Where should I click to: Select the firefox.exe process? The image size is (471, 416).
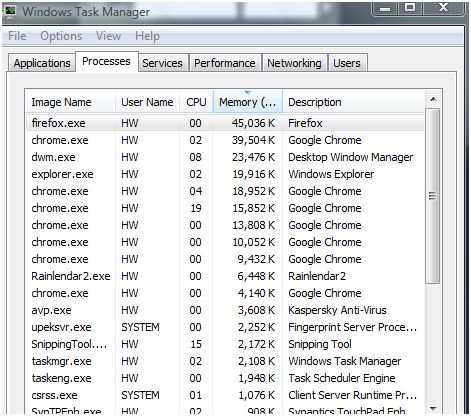coord(225,123)
